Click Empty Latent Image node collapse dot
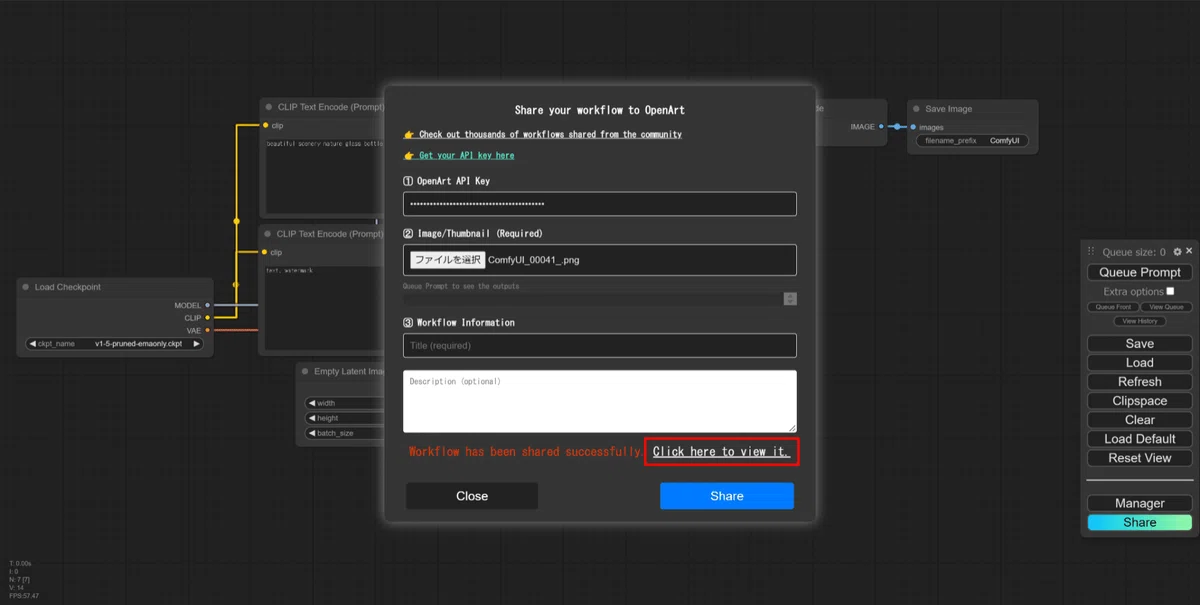This screenshot has width=1200, height=605. pos(306,371)
